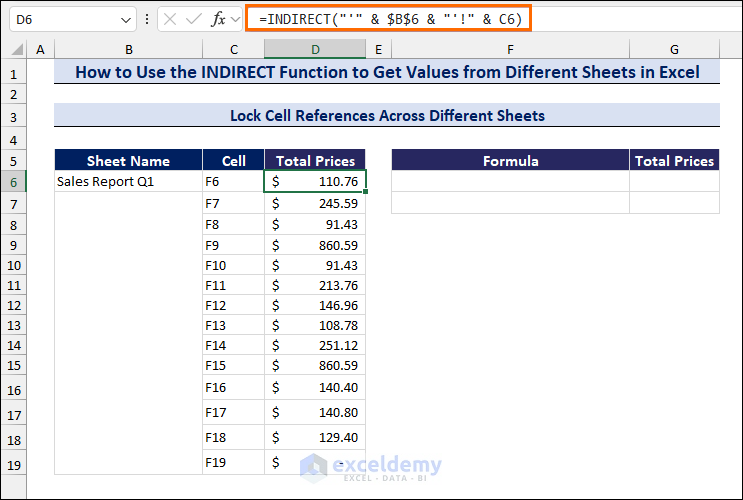
Task: Select column F header
Action: (x=510, y=49)
